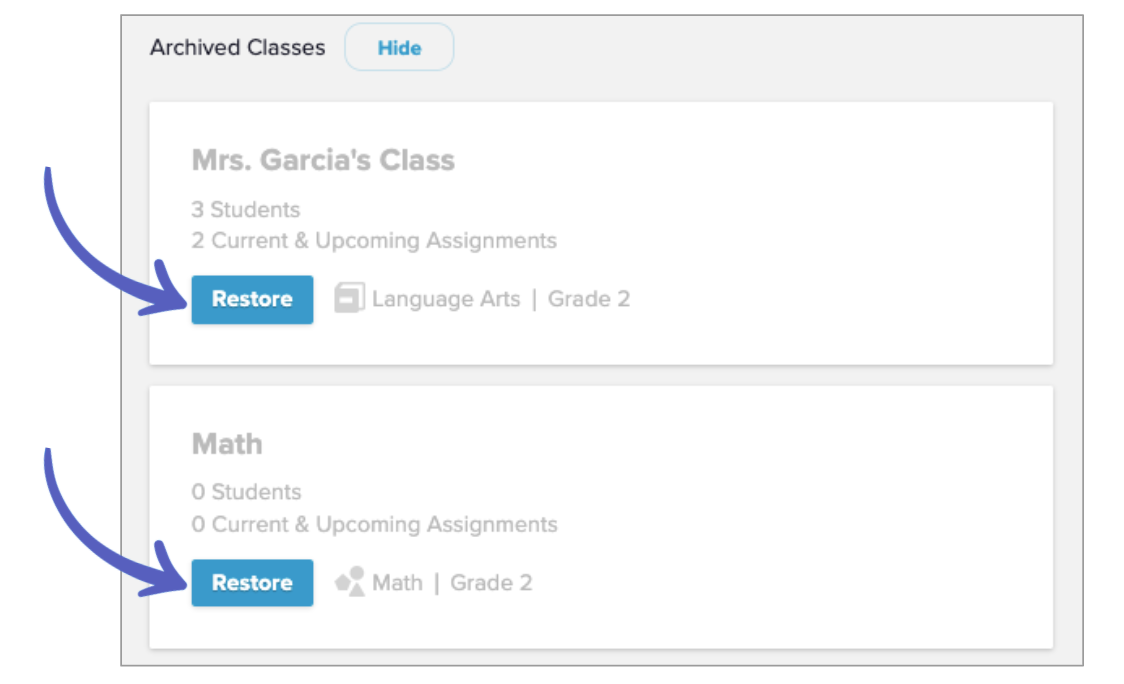Restore Mrs. Garcia's Class
The width and height of the screenshot is (1124, 684).
tap(252, 299)
